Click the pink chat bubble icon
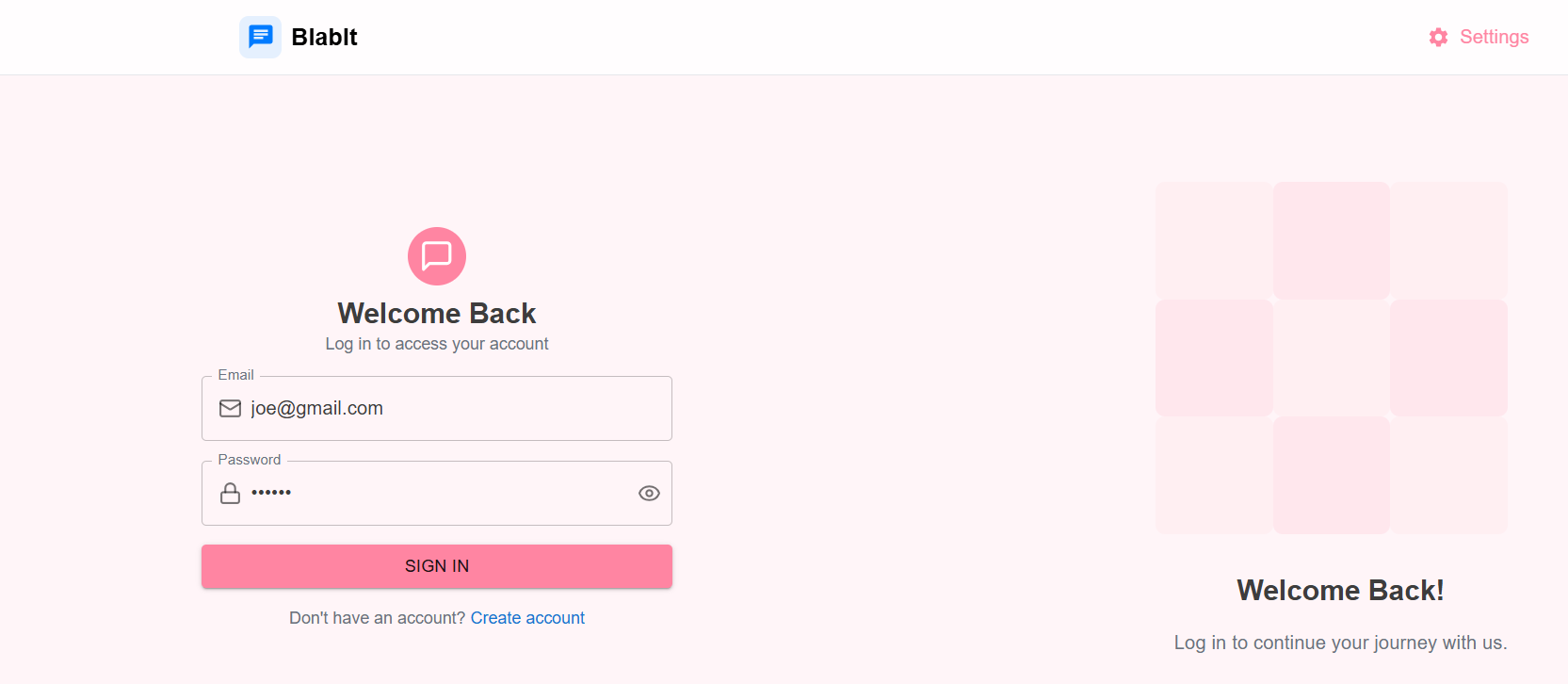 (437, 256)
